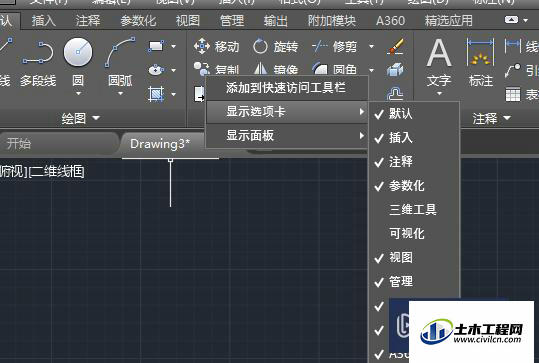Switch to the A360 ribbon tab
Viewport: 539px width, 363px height.
(390, 21)
